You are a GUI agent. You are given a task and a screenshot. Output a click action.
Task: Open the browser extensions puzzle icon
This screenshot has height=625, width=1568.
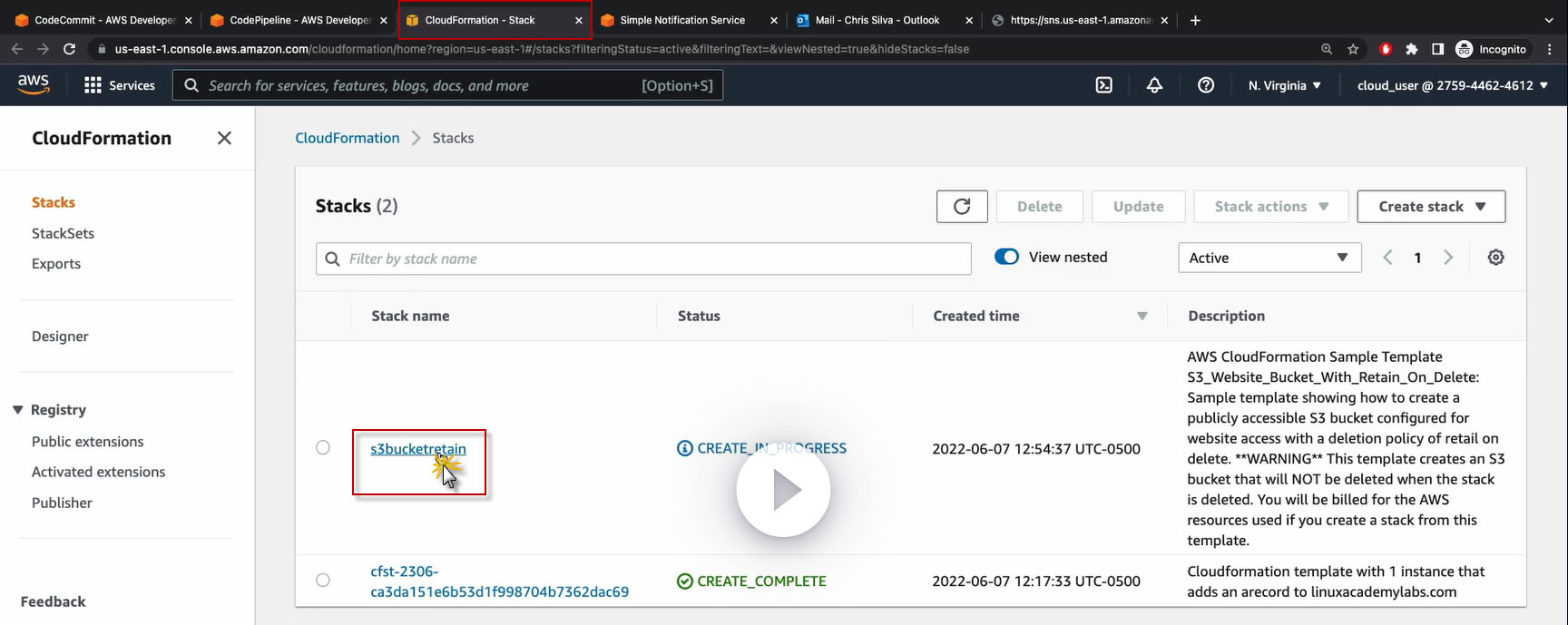point(1411,49)
